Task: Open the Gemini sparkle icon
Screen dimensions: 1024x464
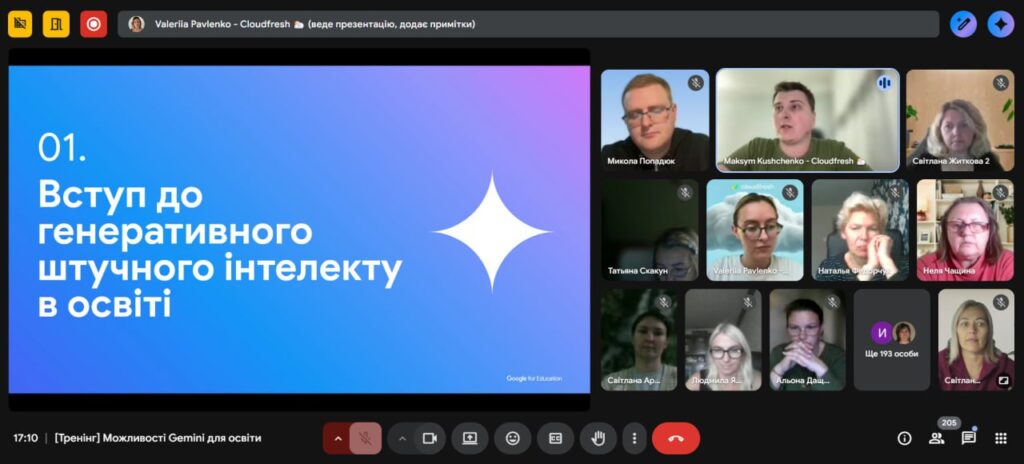Action: [x=1000, y=24]
